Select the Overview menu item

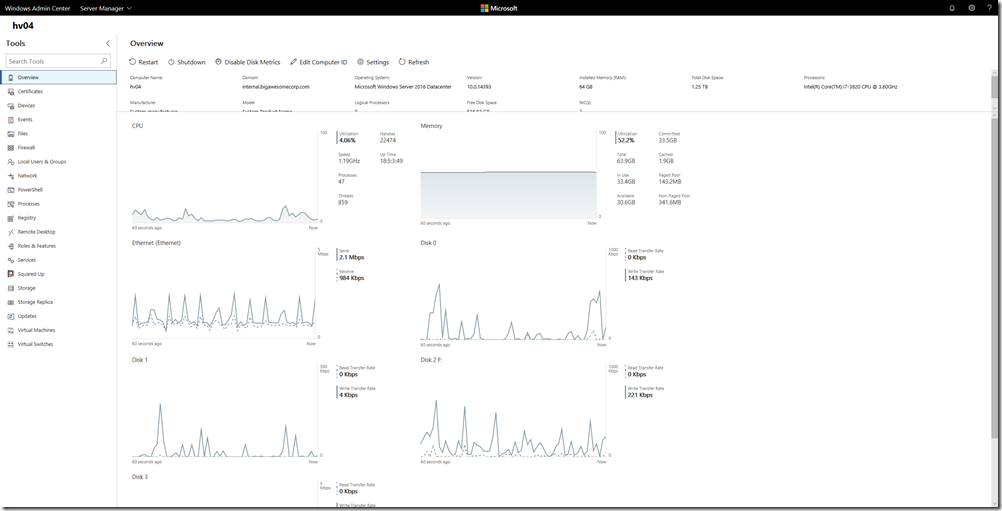click(x=59, y=77)
